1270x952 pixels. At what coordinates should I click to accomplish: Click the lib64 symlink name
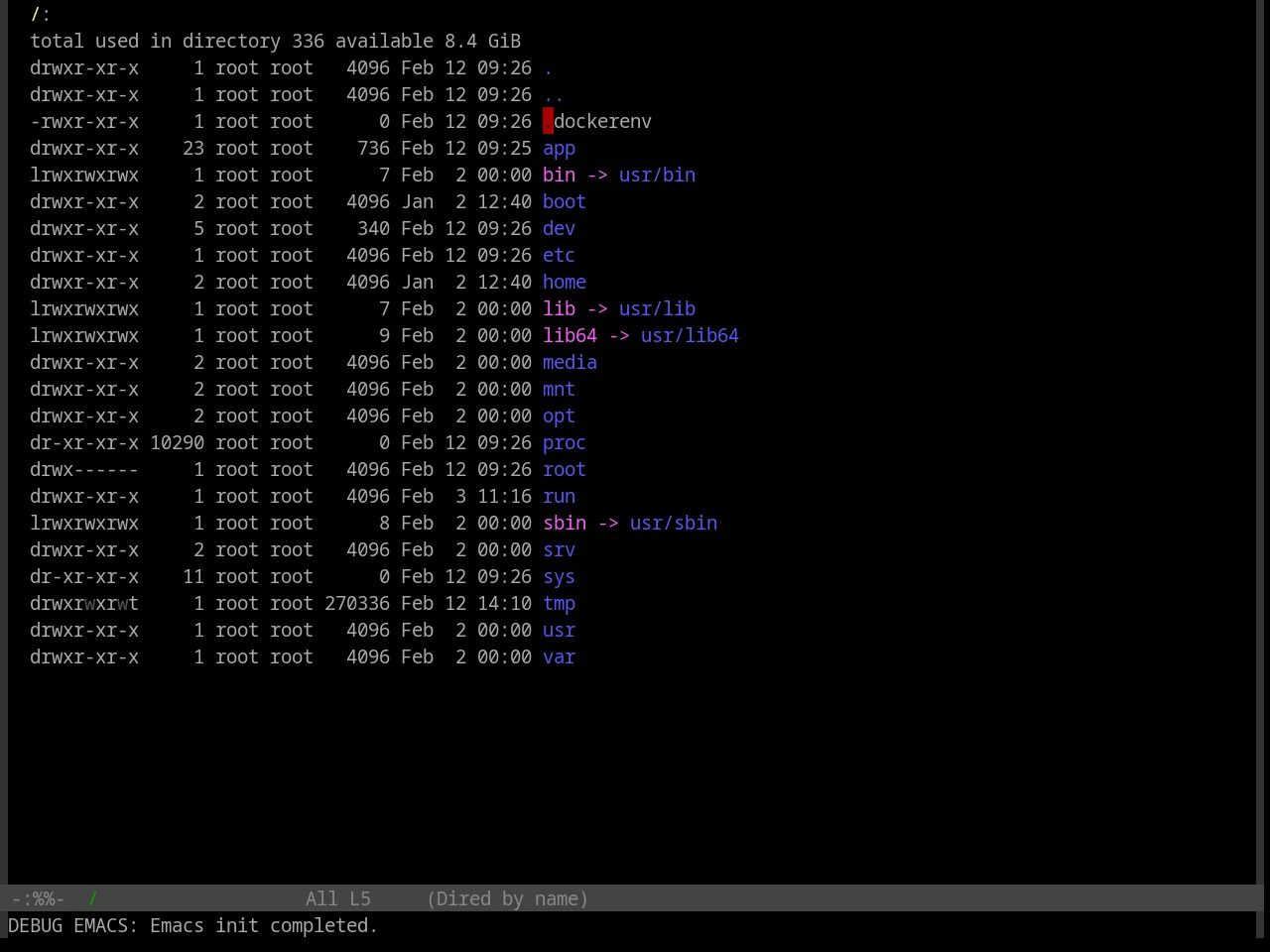[x=570, y=335]
